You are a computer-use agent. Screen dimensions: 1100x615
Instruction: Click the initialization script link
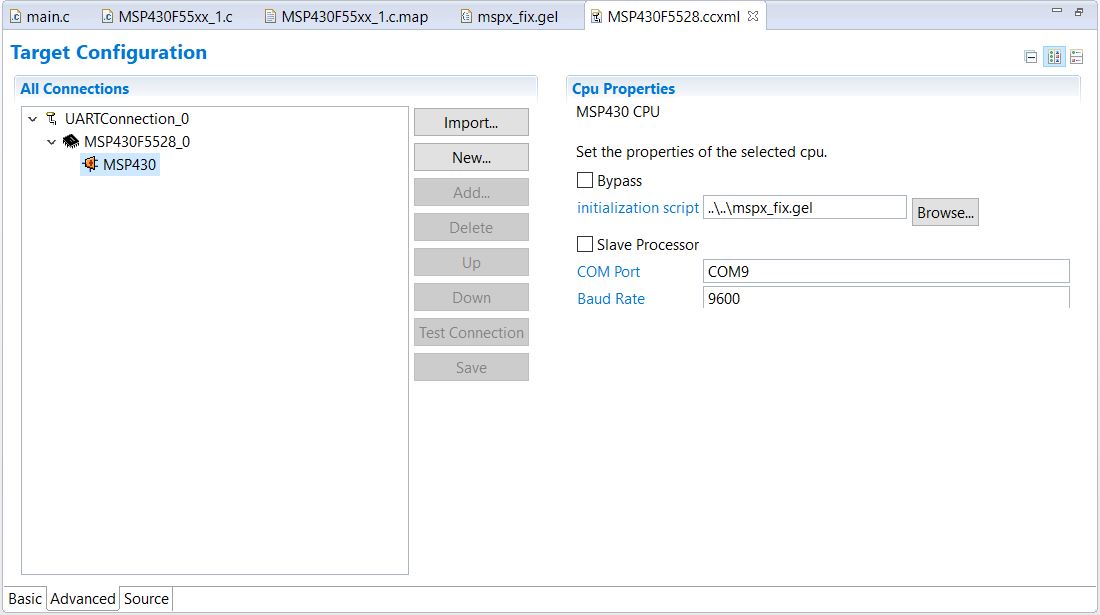[638, 208]
